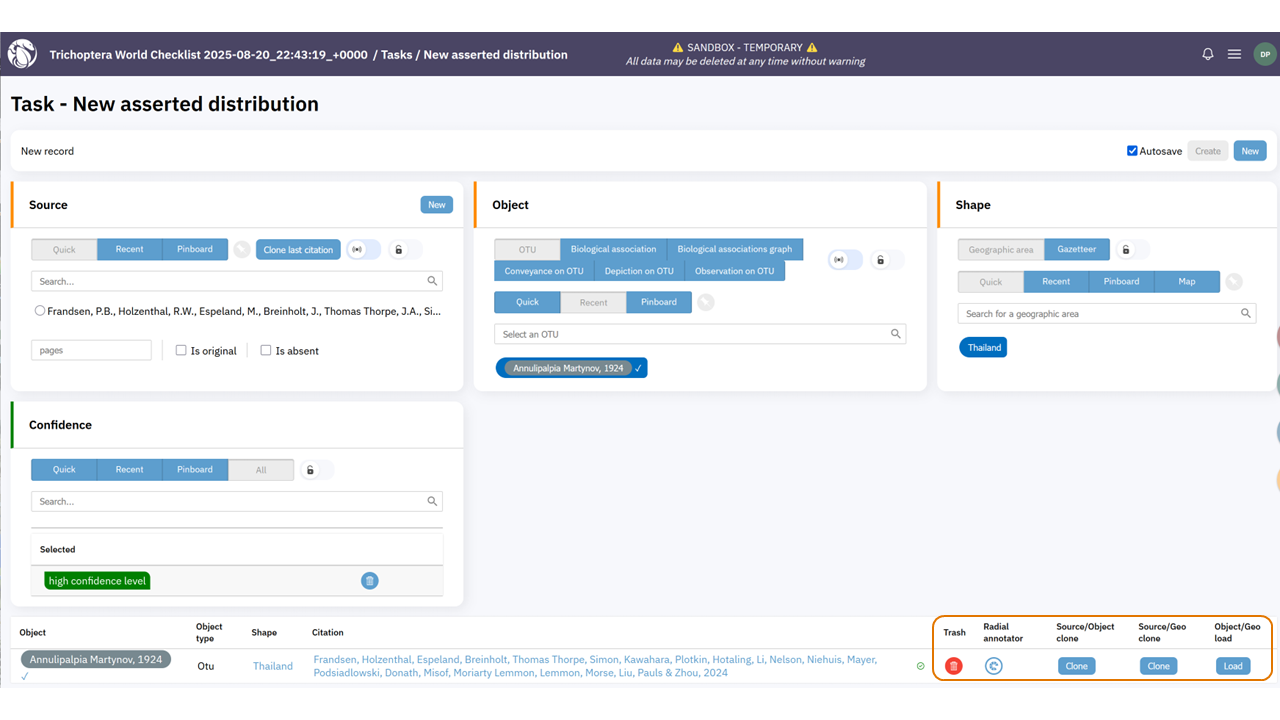The height and width of the screenshot is (720, 1280).
Task: Open the DP user avatar
Action: point(1265,54)
